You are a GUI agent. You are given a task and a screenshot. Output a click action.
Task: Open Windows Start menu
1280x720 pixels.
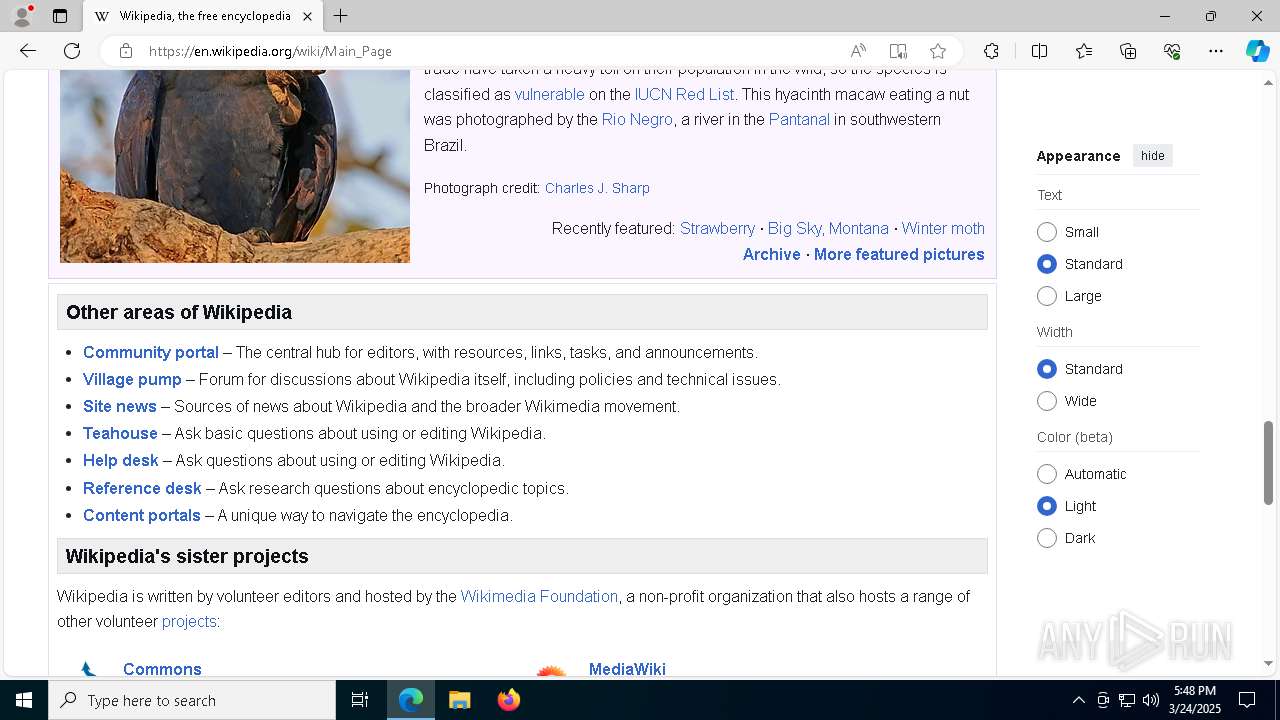pos(24,700)
